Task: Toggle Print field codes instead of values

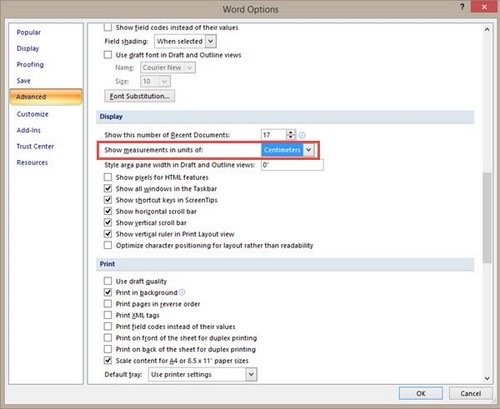Action: coord(108,326)
